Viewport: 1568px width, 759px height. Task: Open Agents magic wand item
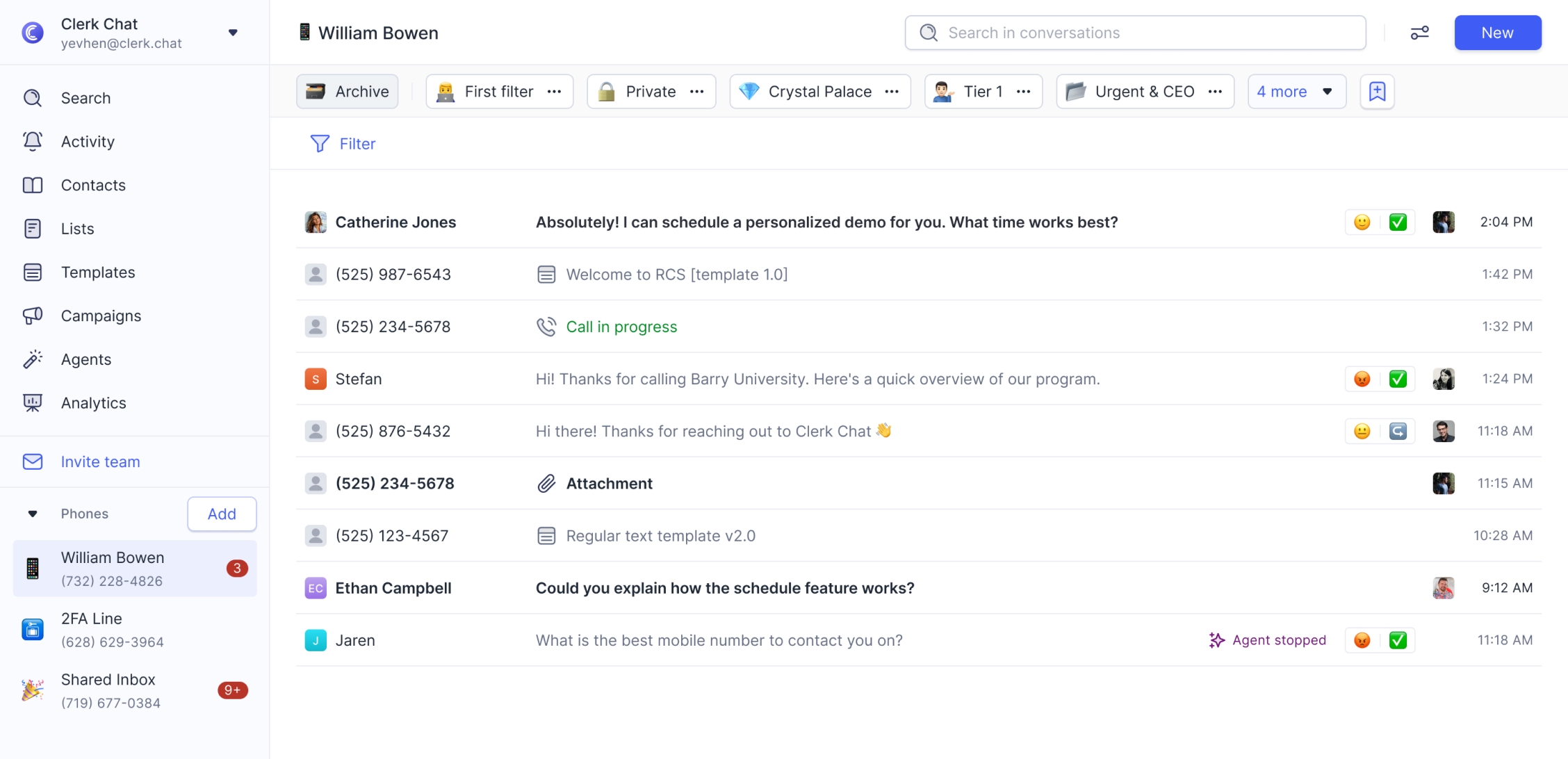(33, 359)
